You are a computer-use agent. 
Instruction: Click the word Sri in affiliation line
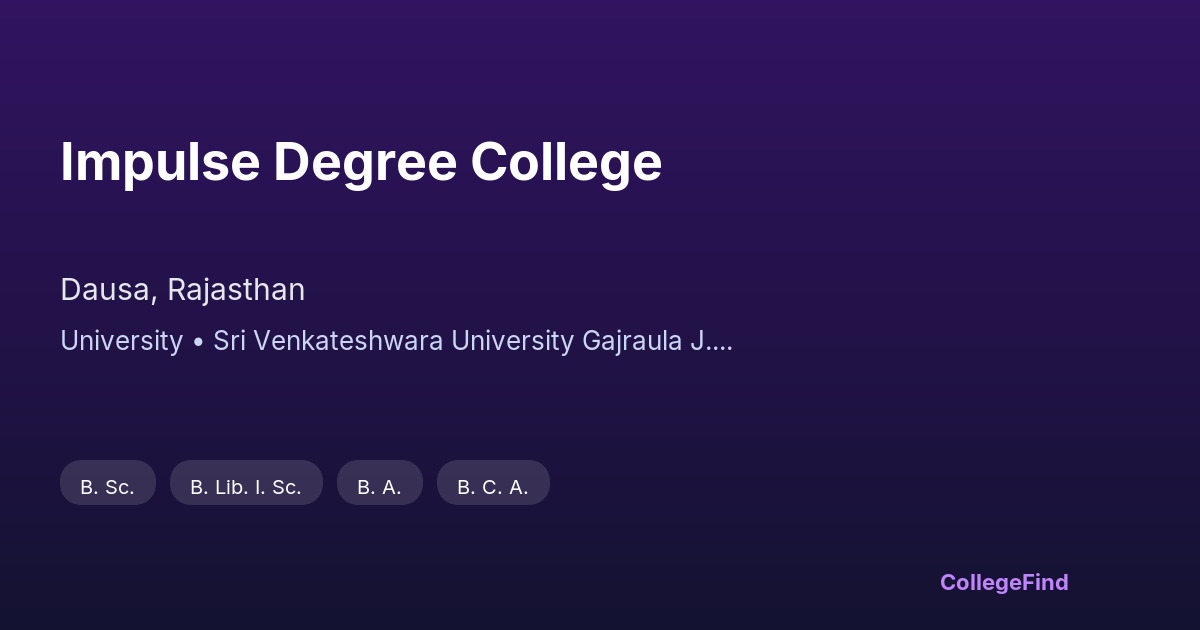230,341
